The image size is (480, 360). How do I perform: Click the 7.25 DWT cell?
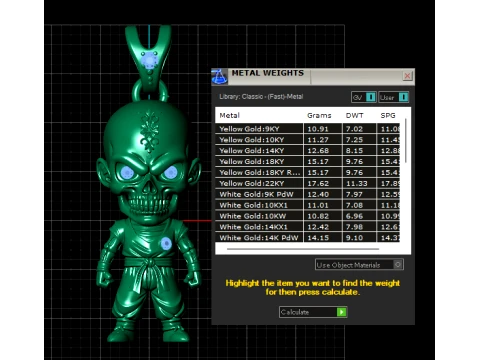[x=359, y=140]
